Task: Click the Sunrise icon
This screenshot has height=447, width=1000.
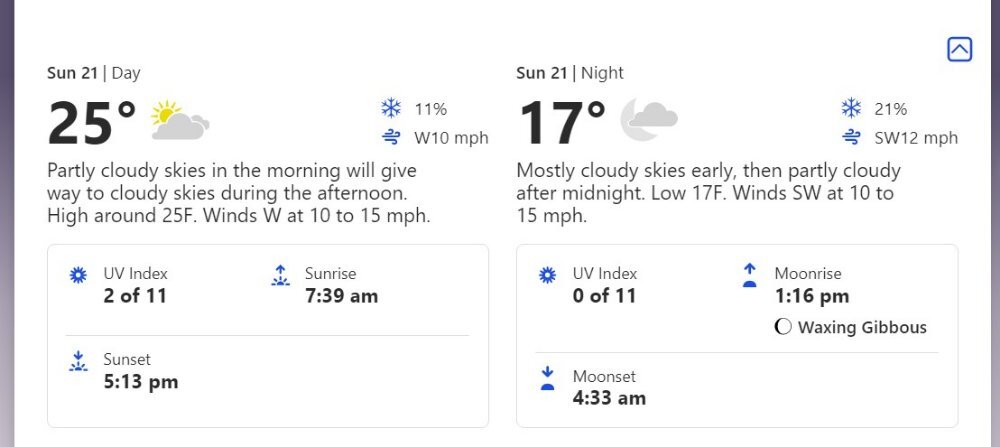Action: click(280, 275)
